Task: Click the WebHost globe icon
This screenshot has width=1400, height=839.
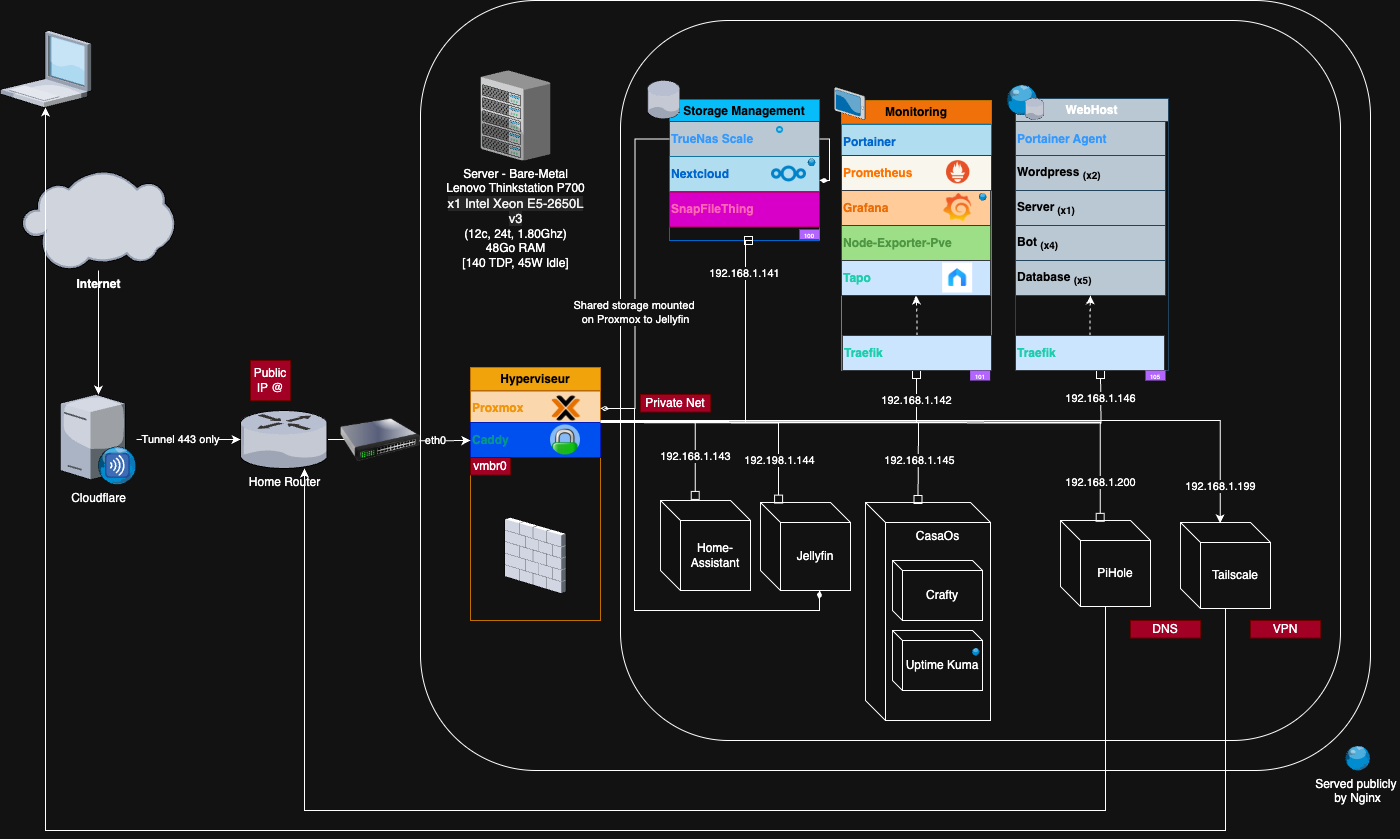Action: tap(1023, 100)
